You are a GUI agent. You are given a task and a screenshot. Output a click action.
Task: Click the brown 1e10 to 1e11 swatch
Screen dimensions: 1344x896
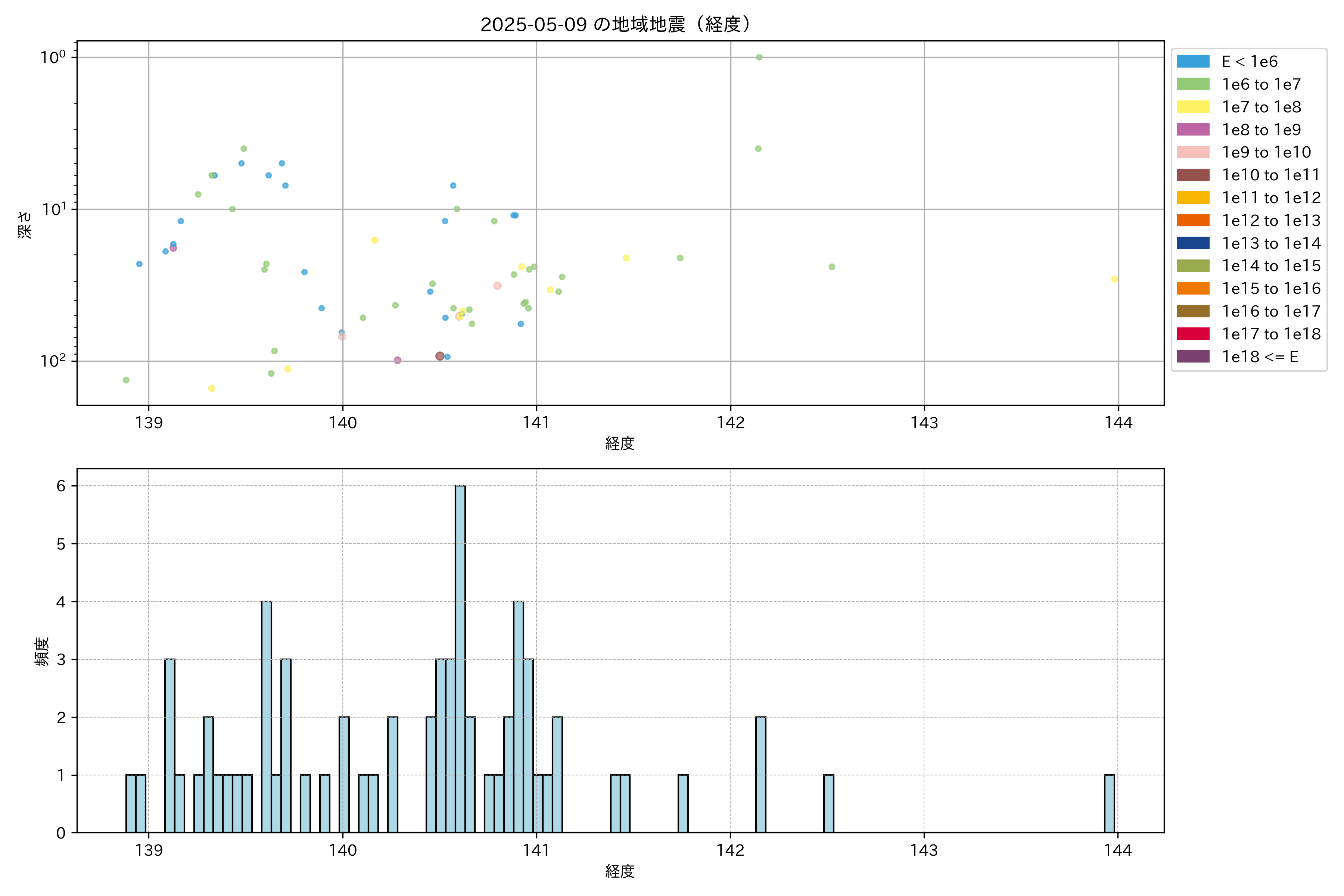[x=1192, y=175]
